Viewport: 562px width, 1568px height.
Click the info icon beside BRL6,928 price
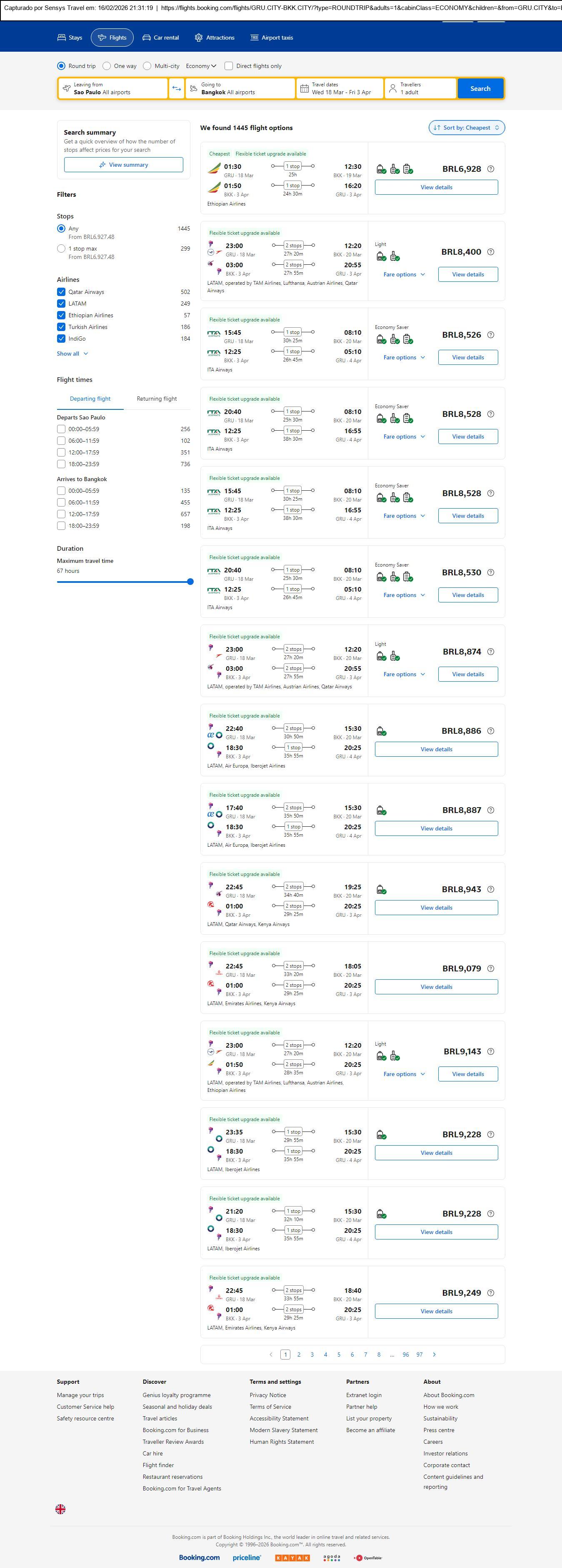(x=491, y=169)
